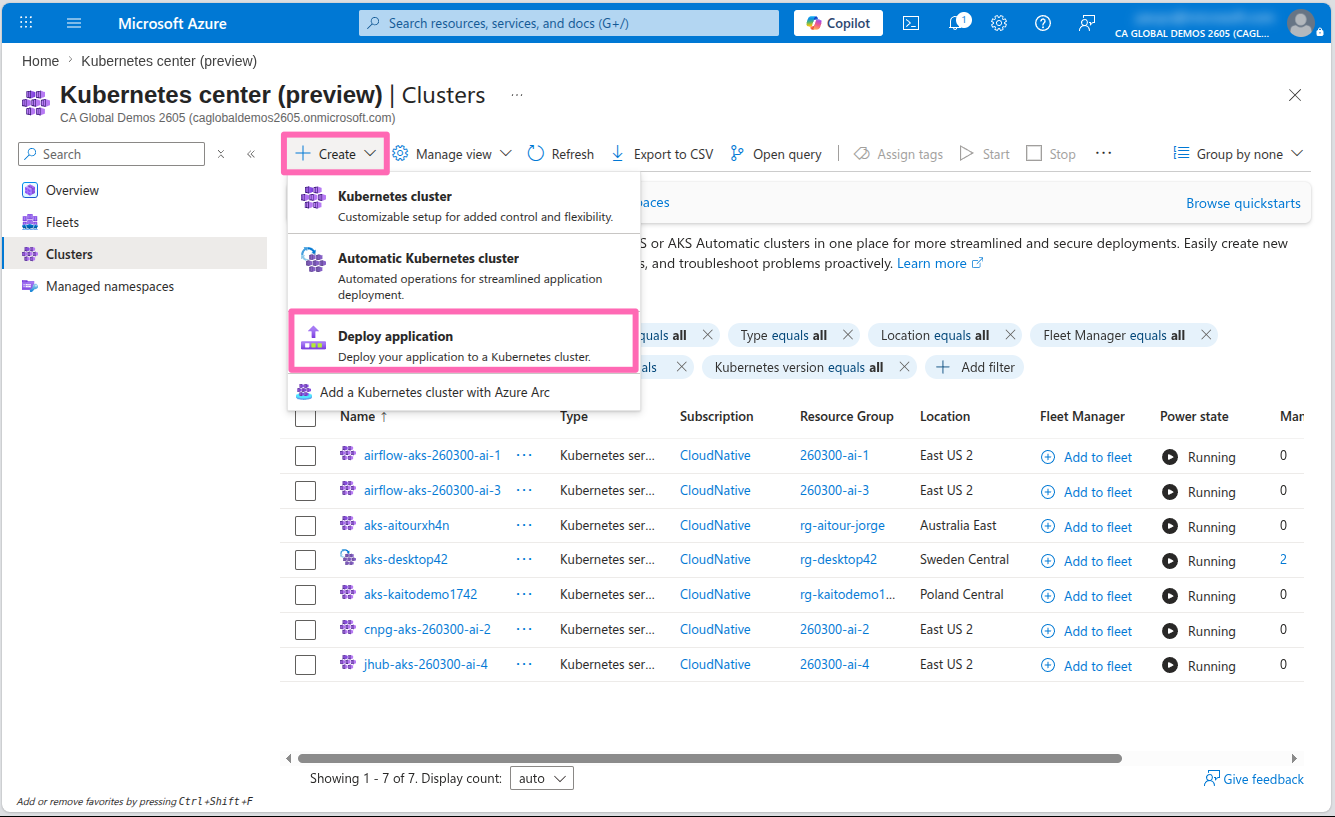
Task: Sort by the Name column header
Action: 364,416
